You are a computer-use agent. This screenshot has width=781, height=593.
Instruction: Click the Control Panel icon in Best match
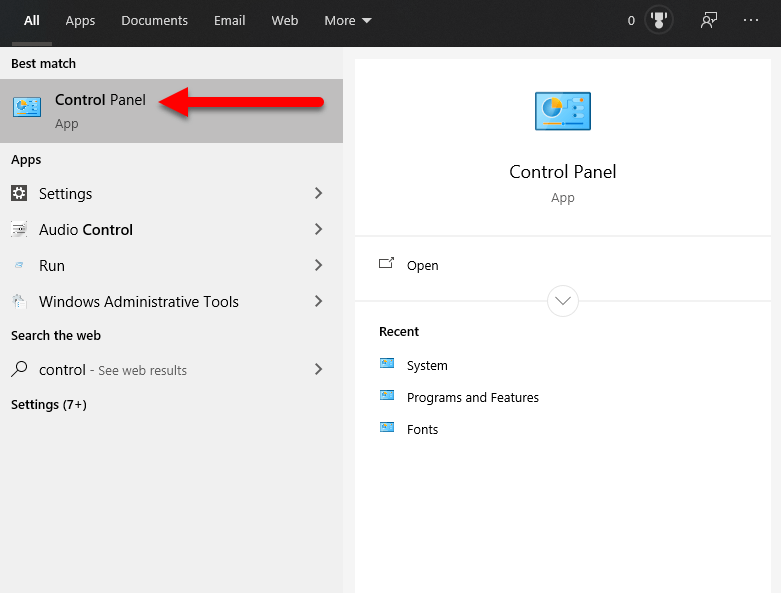point(27,107)
